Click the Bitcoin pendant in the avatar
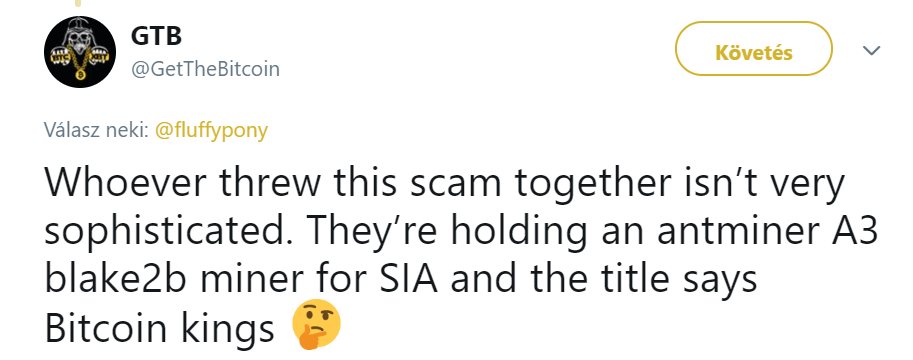This screenshot has height=360, width=913. [80, 75]
